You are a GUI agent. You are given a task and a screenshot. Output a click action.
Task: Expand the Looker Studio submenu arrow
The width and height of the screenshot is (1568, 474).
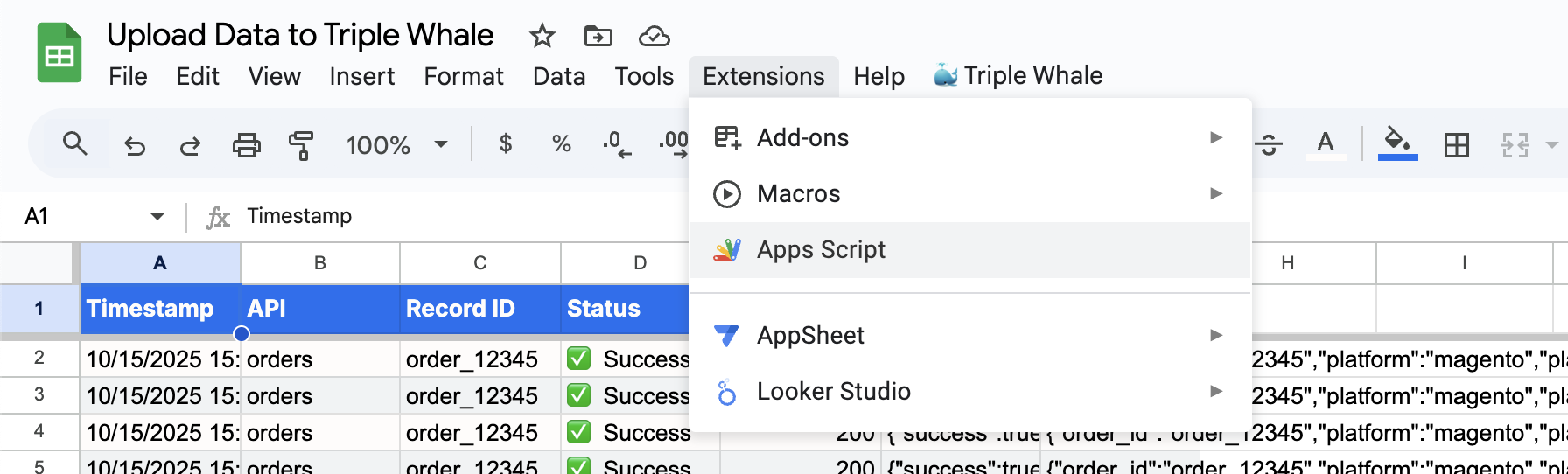[x=1216, y=391]
